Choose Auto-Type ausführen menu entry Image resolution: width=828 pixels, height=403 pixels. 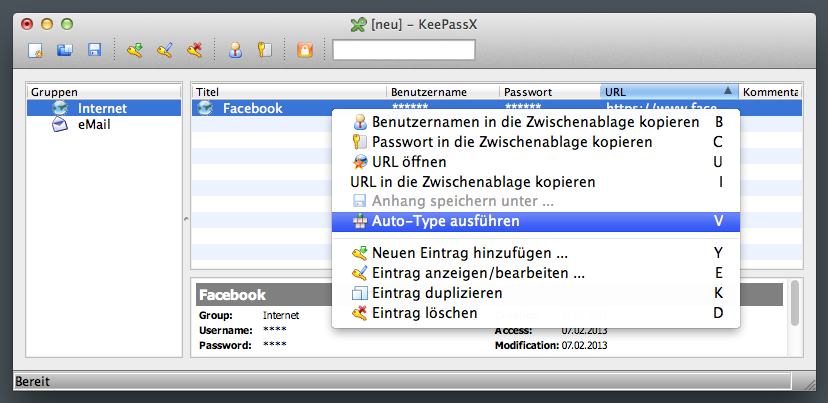pyautogui.click(x=536, y=221)
